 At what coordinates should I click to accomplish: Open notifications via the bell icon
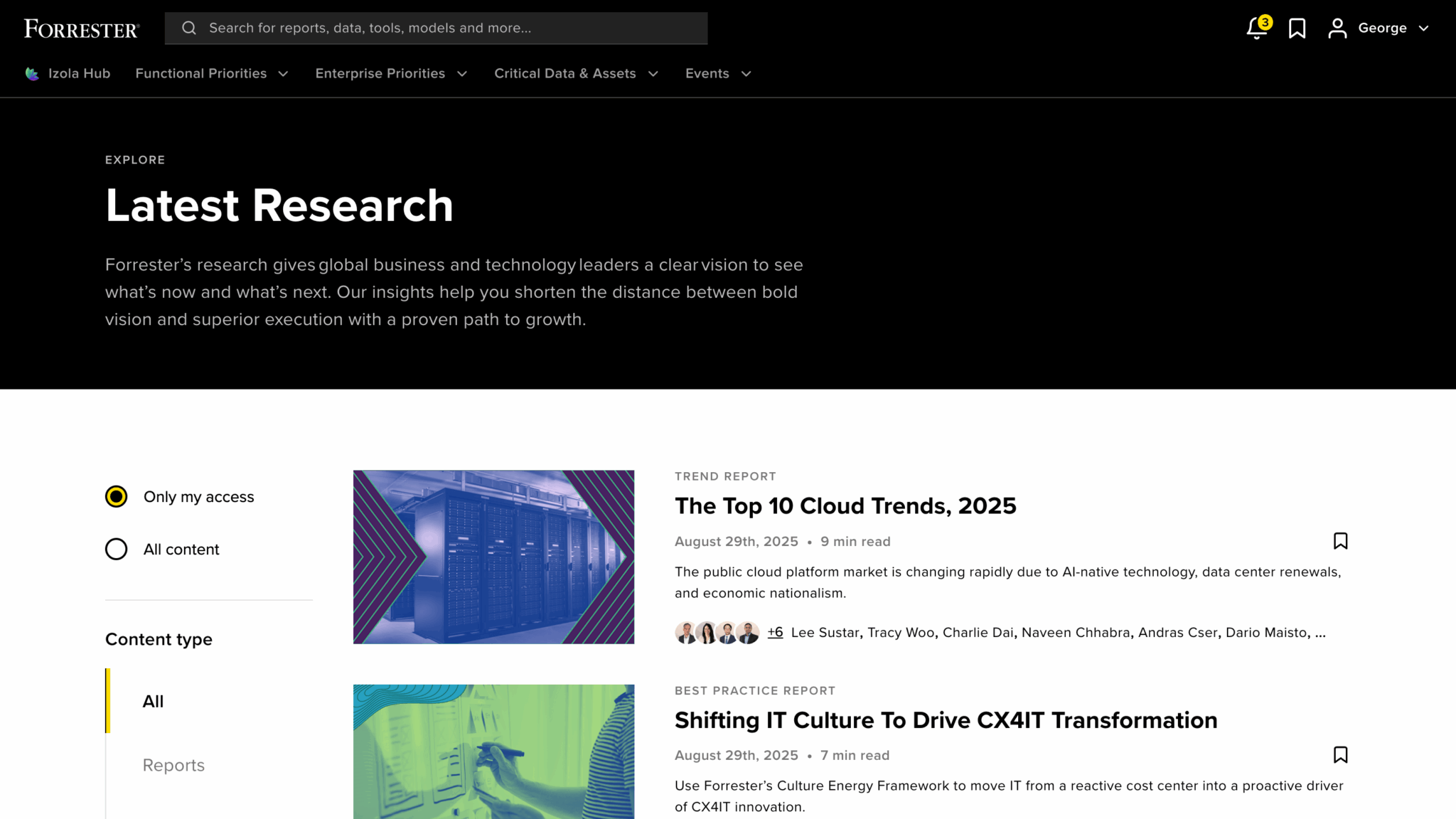pyautogui.click(x=1256, y=28)
